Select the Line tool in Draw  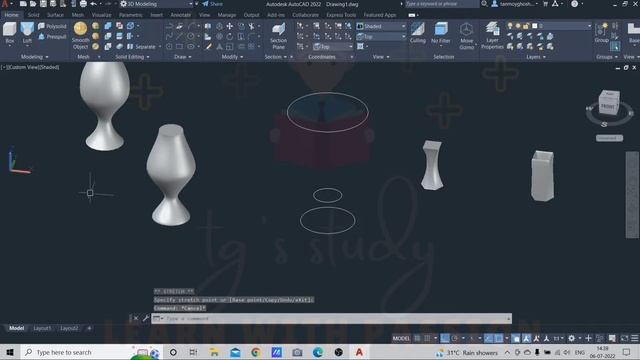click(179, 37)
